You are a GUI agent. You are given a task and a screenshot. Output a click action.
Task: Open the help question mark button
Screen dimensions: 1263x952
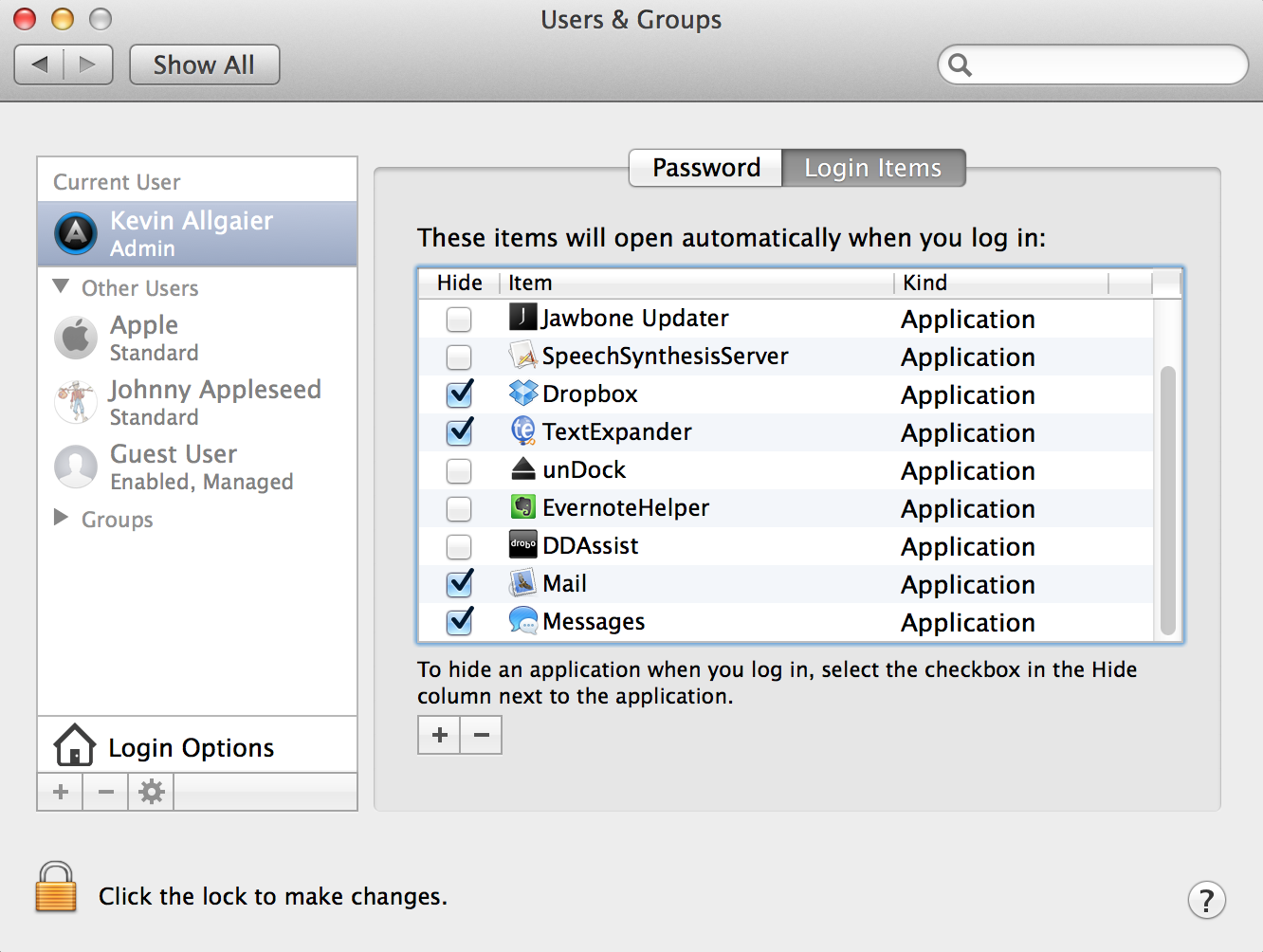pyautogui.click(x=1206, y=900)
